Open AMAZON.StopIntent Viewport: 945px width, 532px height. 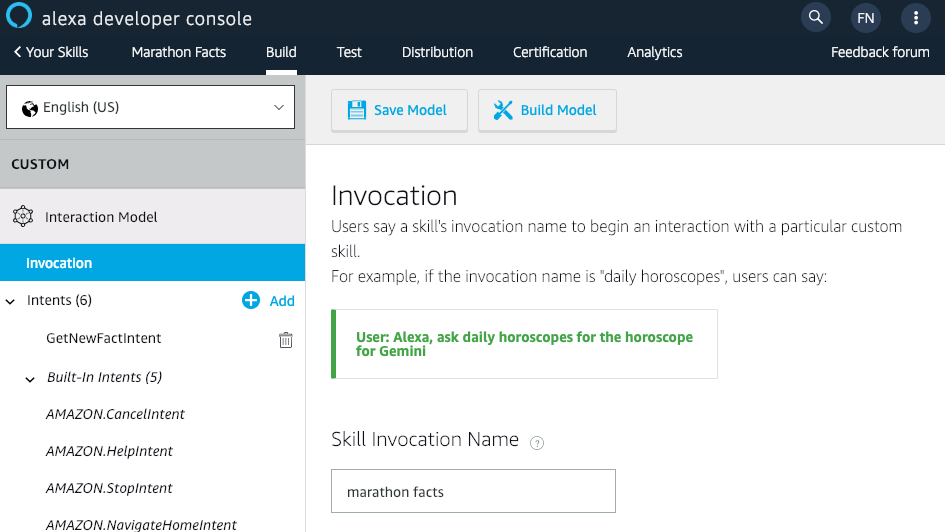pos(109,488)
